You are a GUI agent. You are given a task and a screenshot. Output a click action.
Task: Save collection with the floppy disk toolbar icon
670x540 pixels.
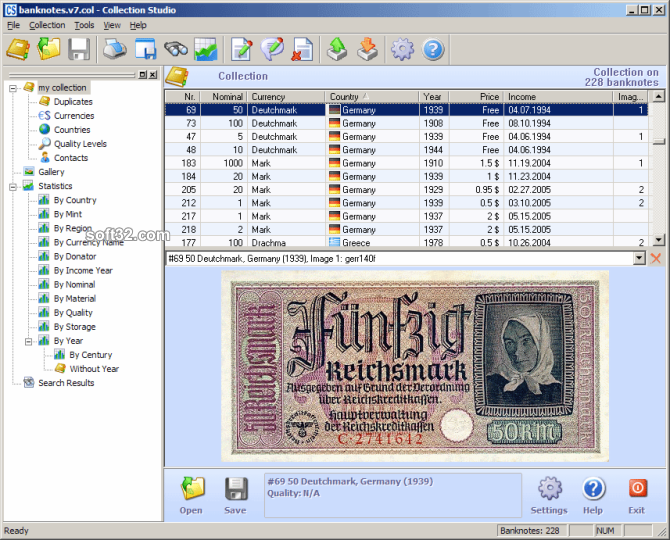tap(79, 49)
